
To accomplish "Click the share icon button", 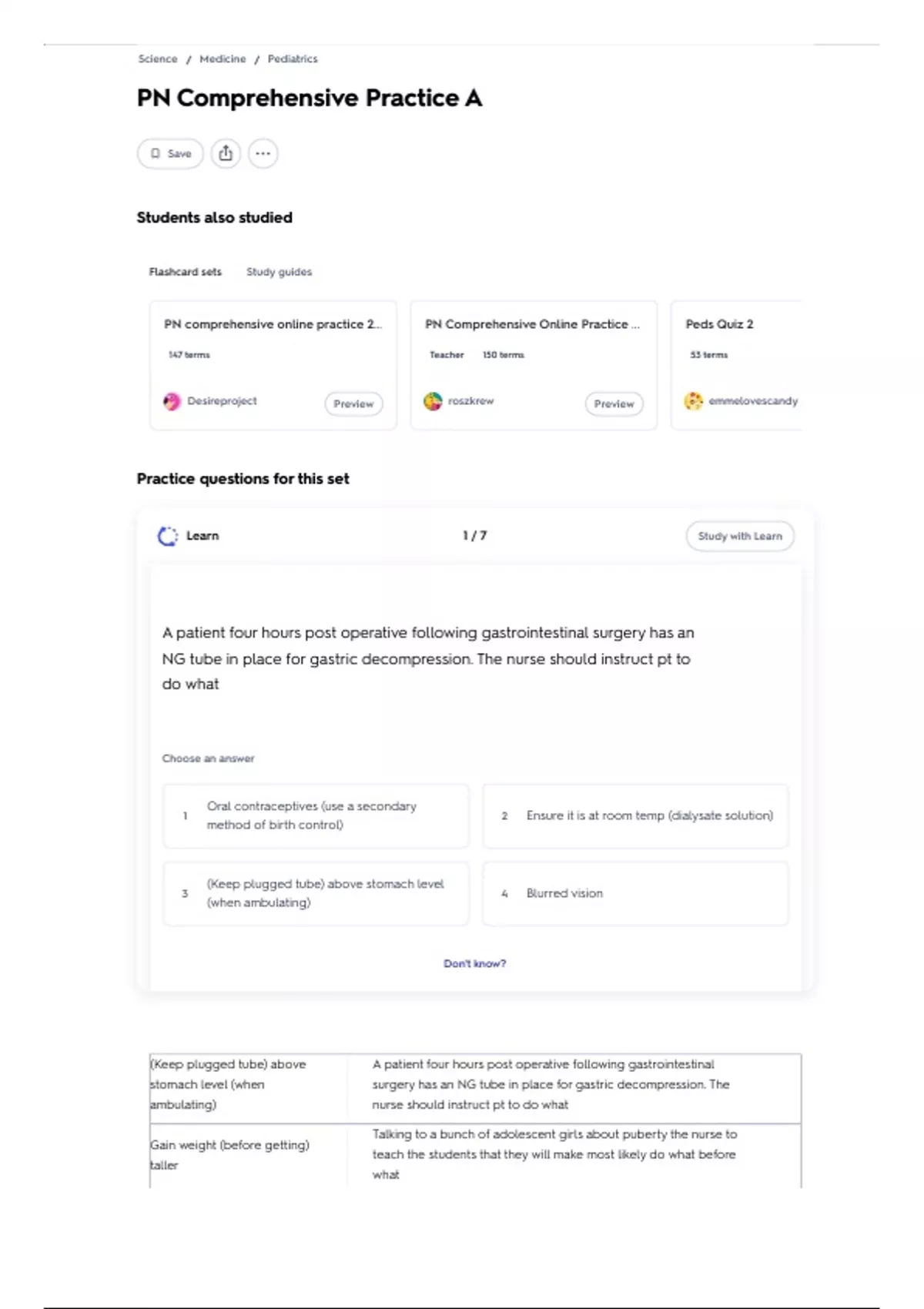I will (x=226, y=153).
